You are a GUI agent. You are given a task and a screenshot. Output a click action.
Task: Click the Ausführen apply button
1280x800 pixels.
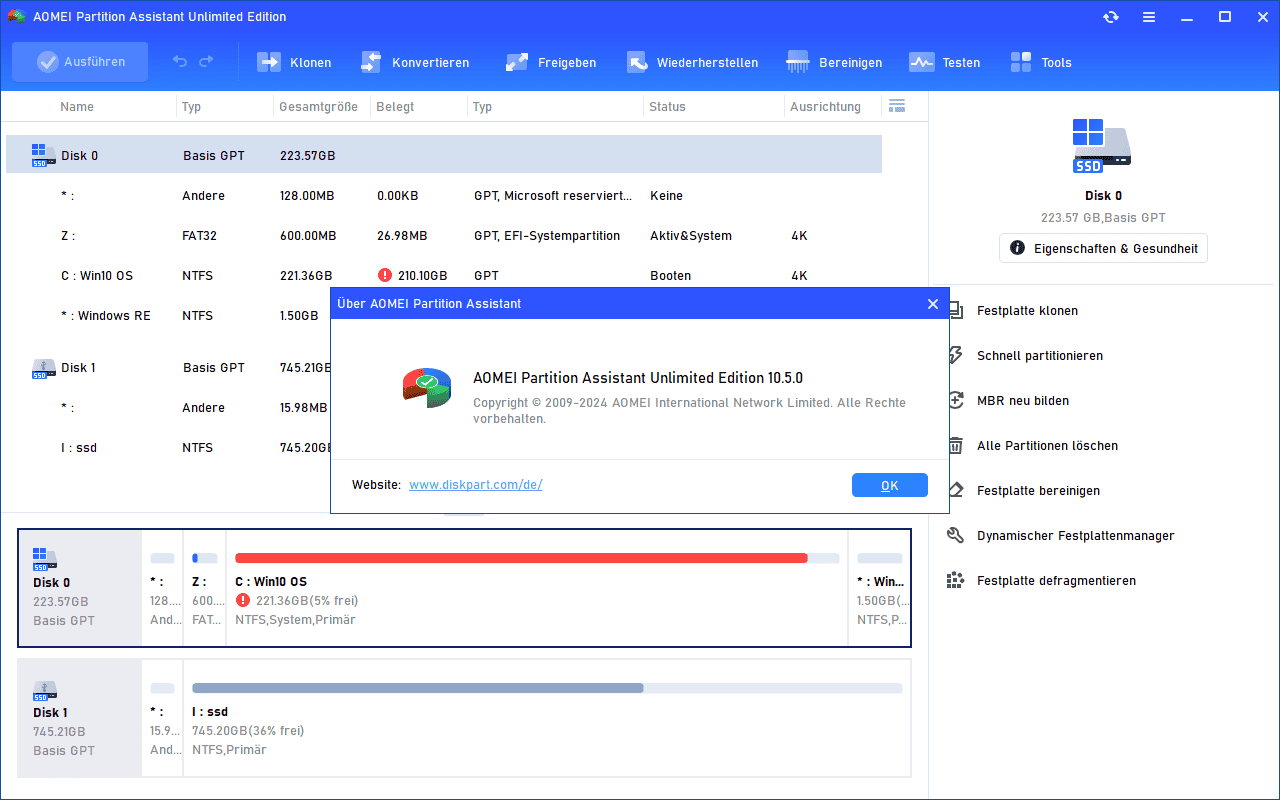(x=80, y=62)
